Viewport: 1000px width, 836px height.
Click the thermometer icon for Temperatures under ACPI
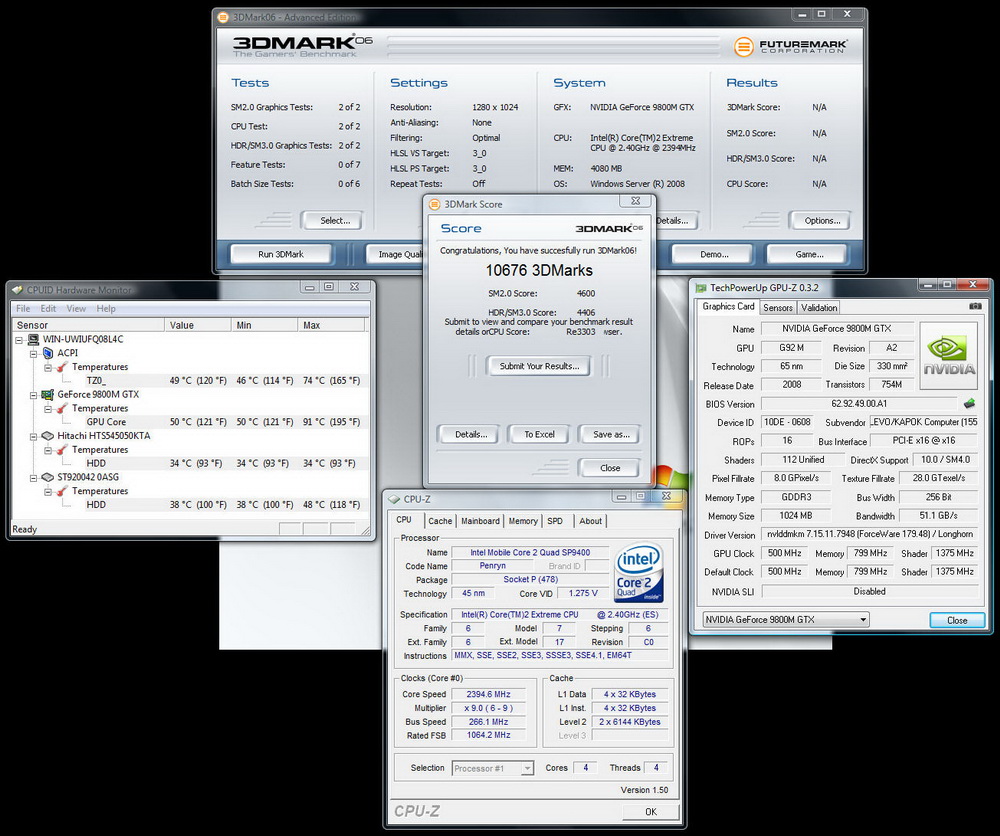(x=62, y=367)
